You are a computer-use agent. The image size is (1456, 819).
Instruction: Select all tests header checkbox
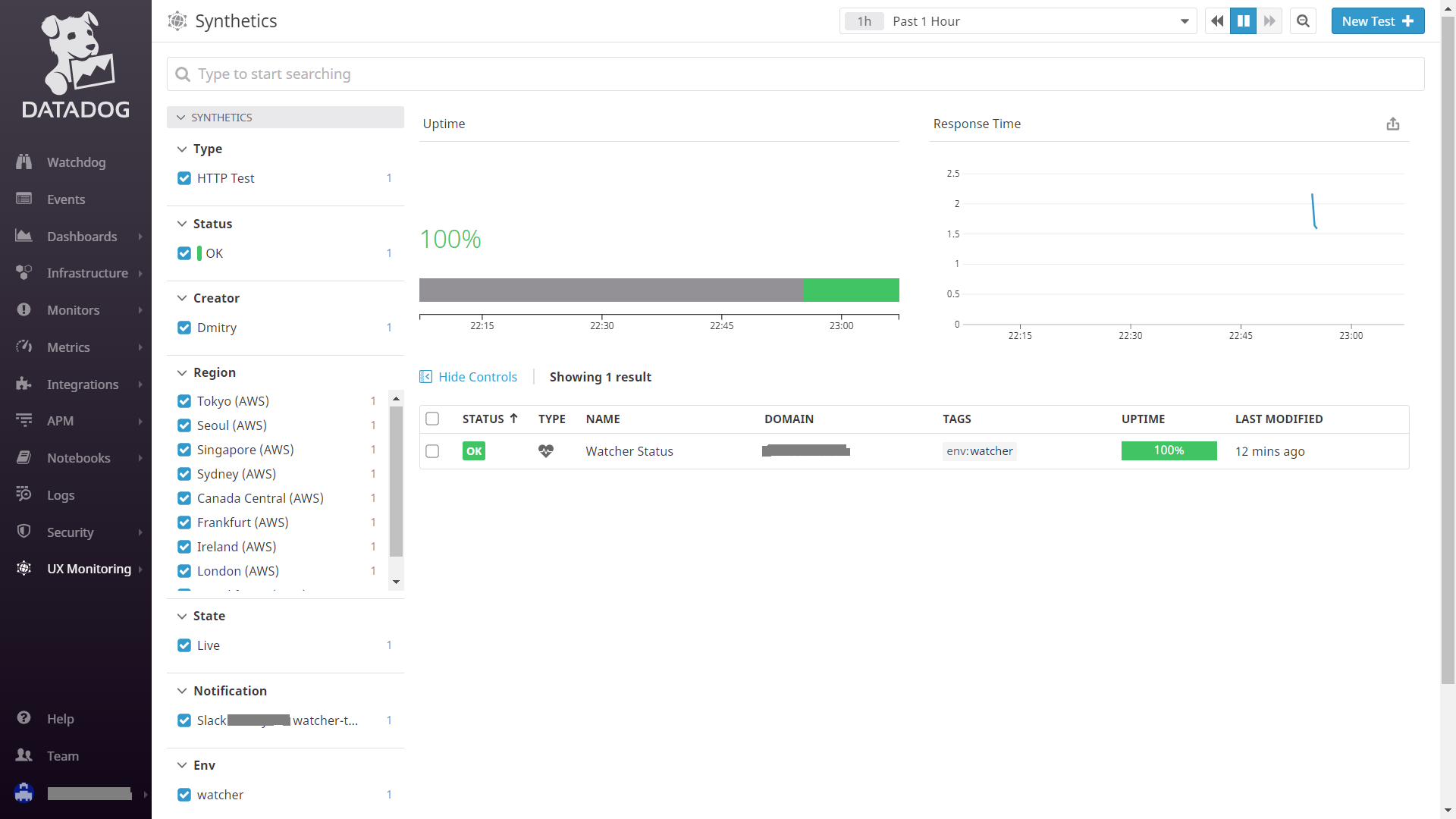[x=432, y=419]
